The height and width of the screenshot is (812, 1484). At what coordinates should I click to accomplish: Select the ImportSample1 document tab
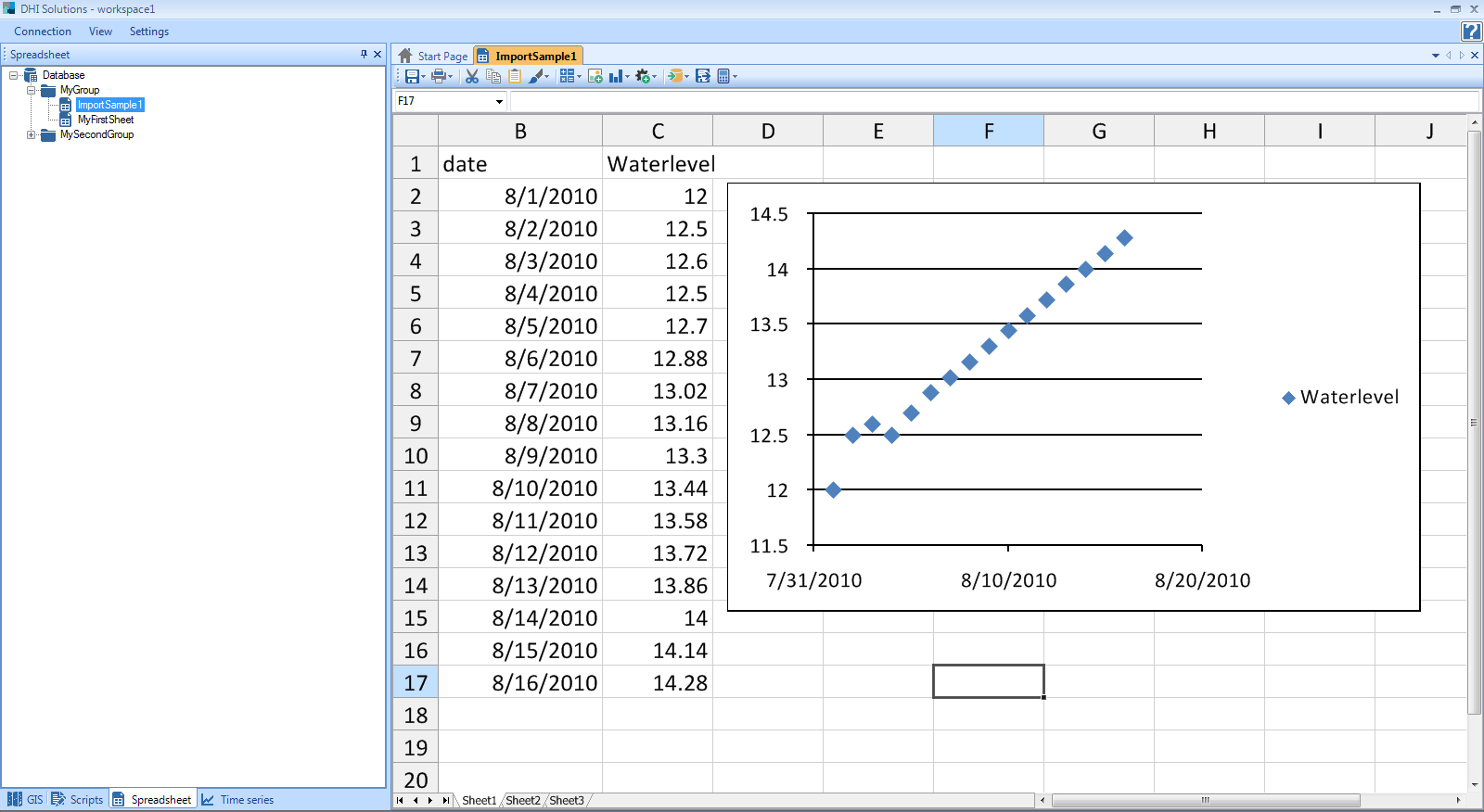pyautogui.click(x=528, y=56)
